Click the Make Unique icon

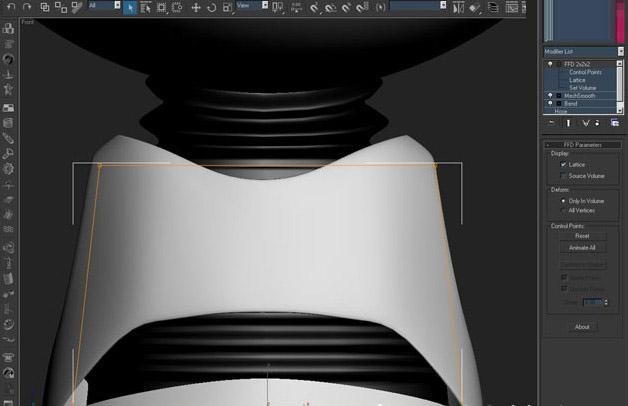click(x=586, y=123)
